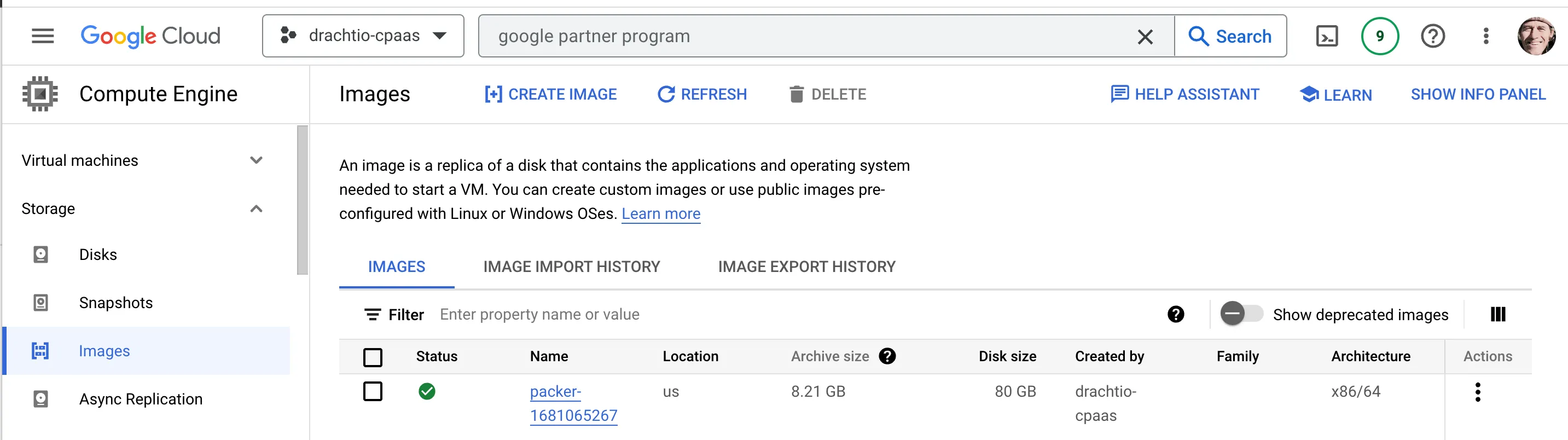Select all images header checkbox
This screenshot has height=440, width=1568.
coord(373,357)
